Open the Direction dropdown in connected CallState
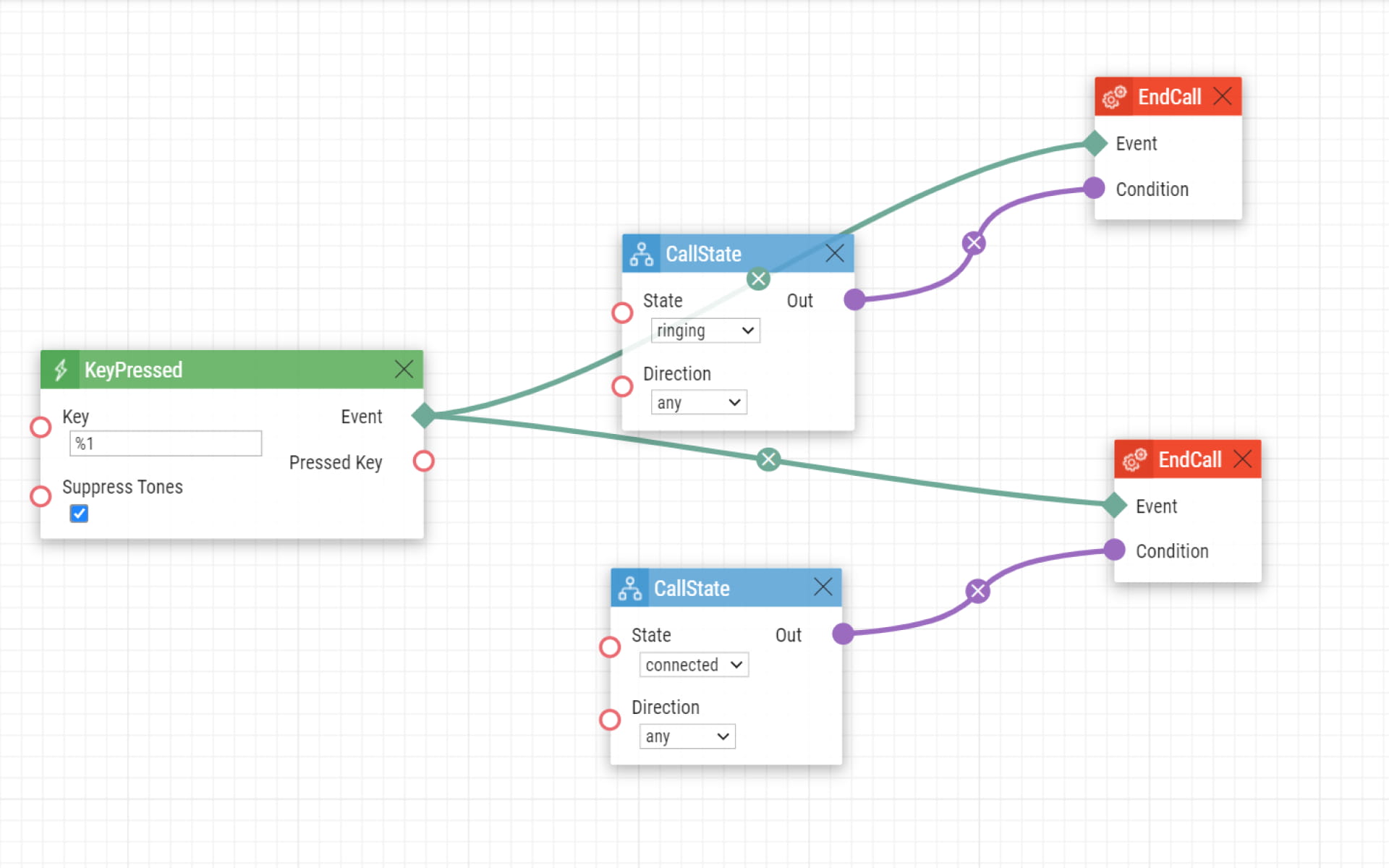Viewport: 1389px width, 868px height. click(x=687, y=736)
